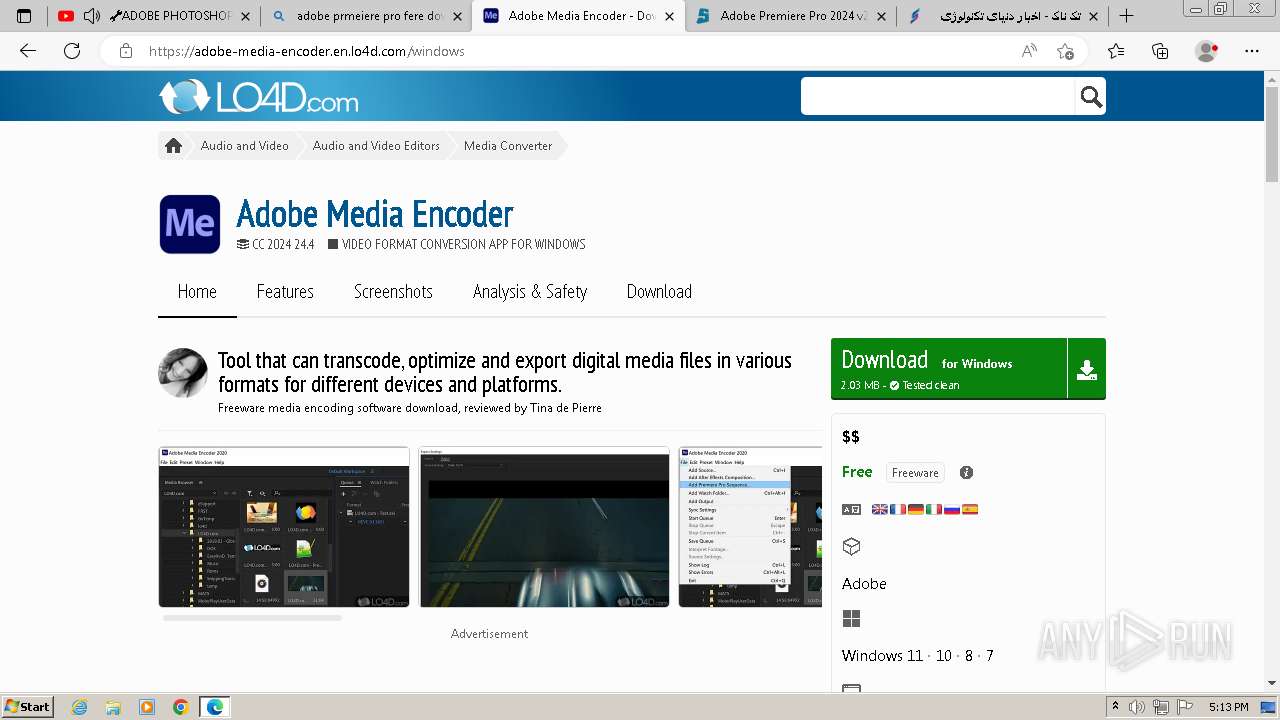Image resolution: width=1280 pixels, height=720 pixels.
Task: Open the middle video preview screenshot thumbnail
Action: point(544,527)
